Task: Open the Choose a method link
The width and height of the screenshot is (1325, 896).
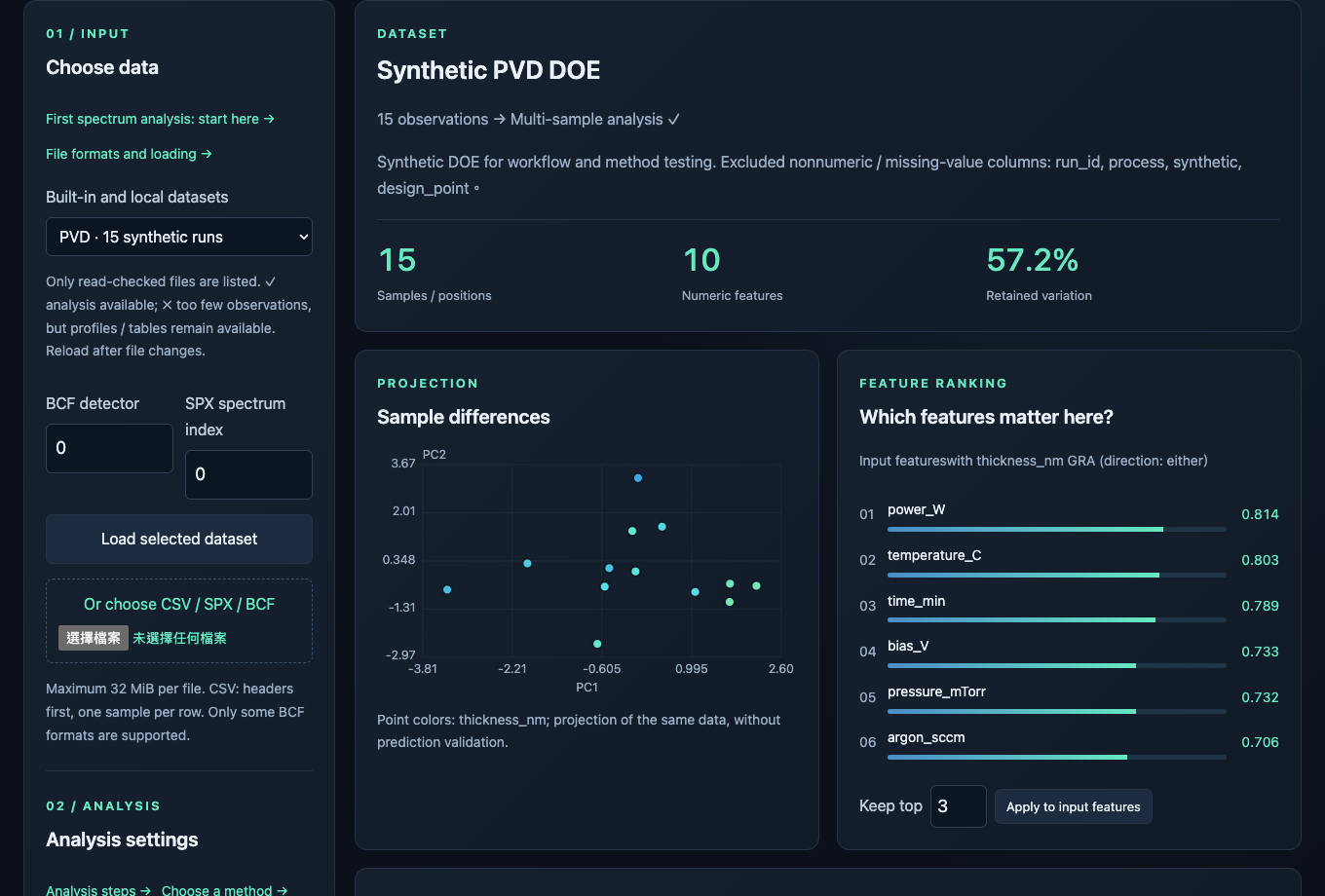Action: pyautogui.click(x=225, y=890)
